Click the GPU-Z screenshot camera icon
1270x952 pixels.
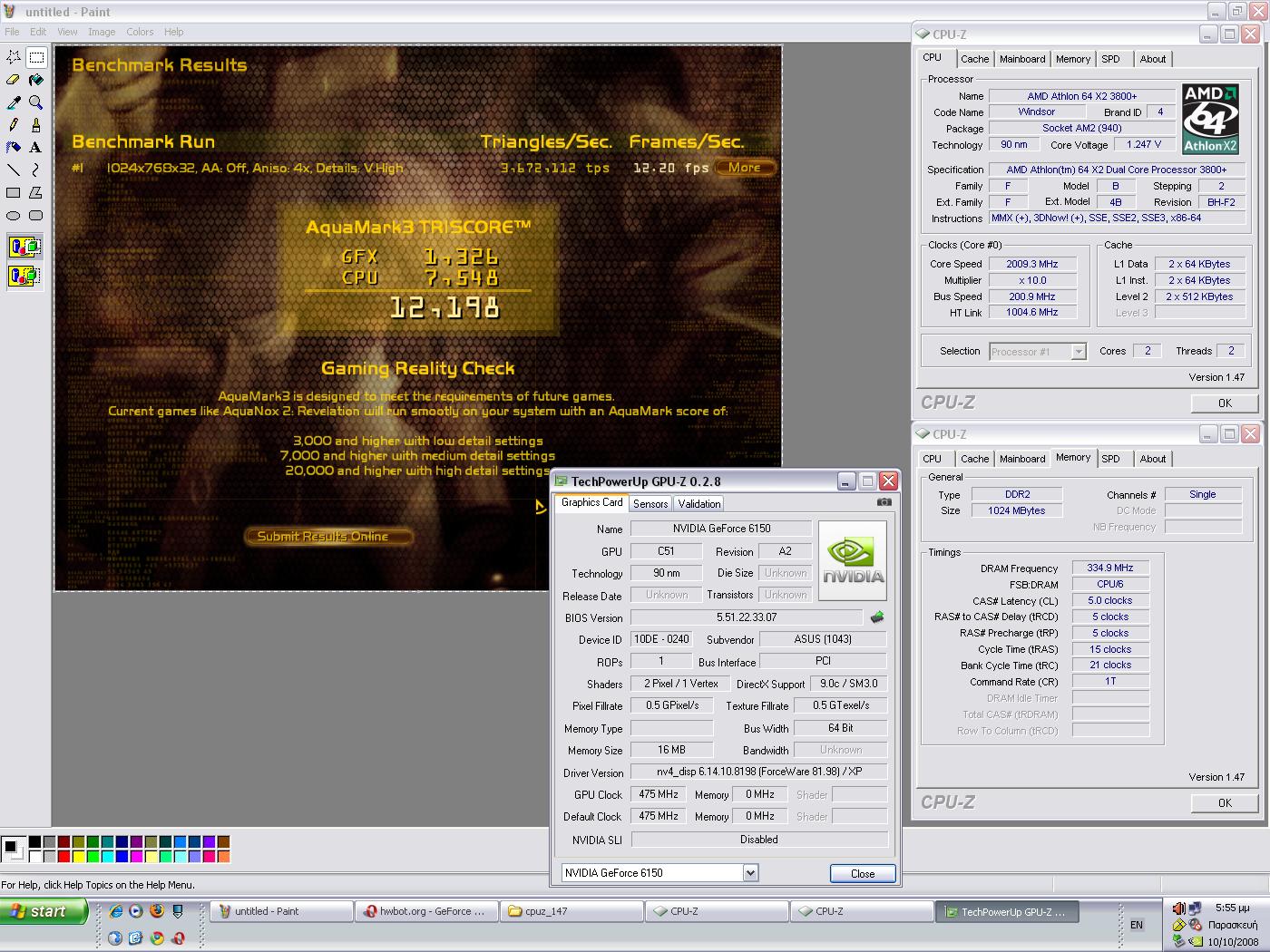pyautogui.click(x=884, y=502)
